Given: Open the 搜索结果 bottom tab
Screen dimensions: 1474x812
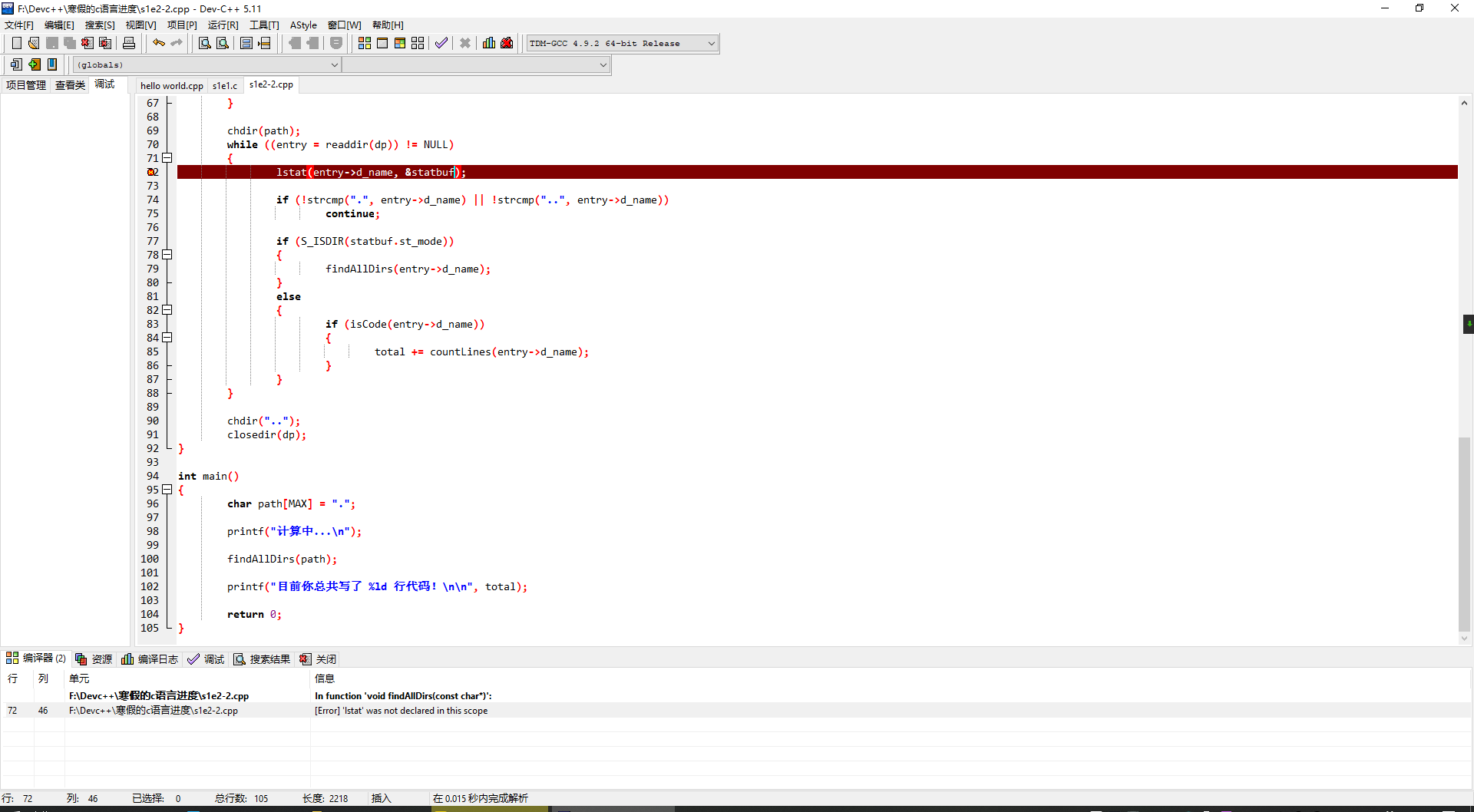Looking at the screenshot, I should pyautogui.click(x=262, y=659).
